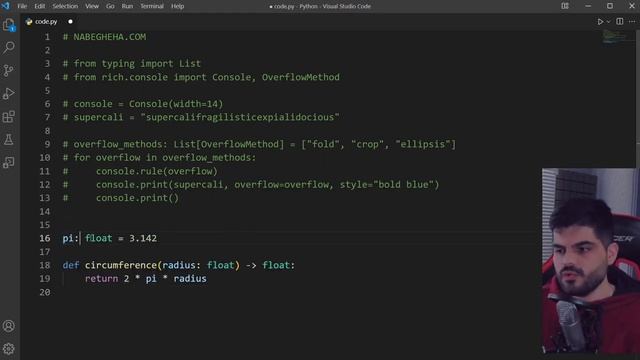Open the Explorer view in activity bar
The height and width of the screenshot is (360, 640).
[9, 25]
